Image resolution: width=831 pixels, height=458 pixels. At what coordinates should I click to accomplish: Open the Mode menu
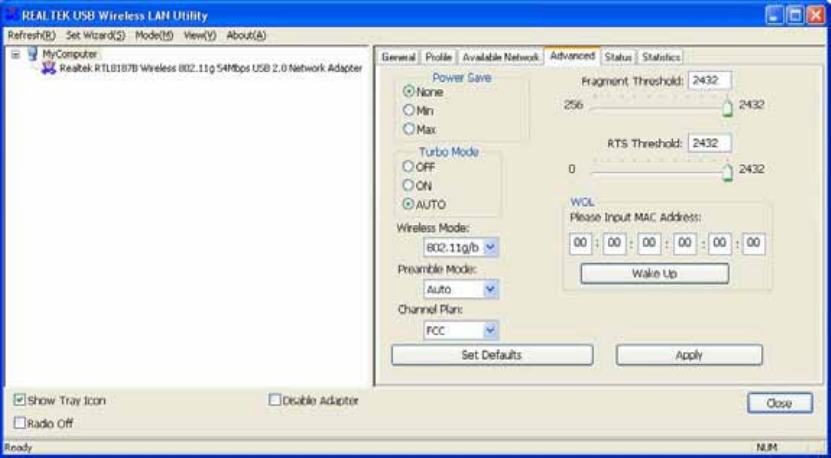point(154,36)
